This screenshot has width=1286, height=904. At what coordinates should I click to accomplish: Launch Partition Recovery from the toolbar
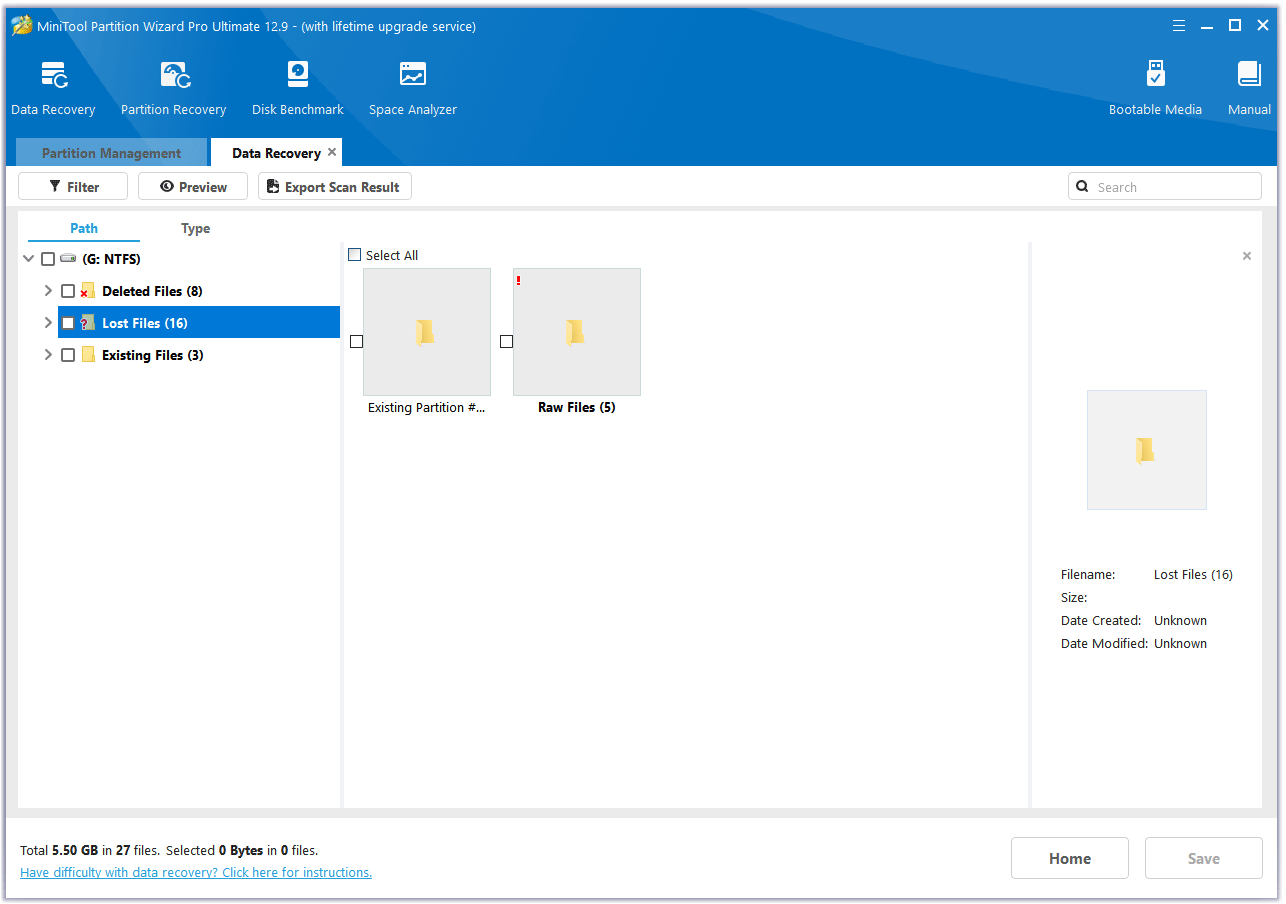pyautogui.click(x=173, y=76)
